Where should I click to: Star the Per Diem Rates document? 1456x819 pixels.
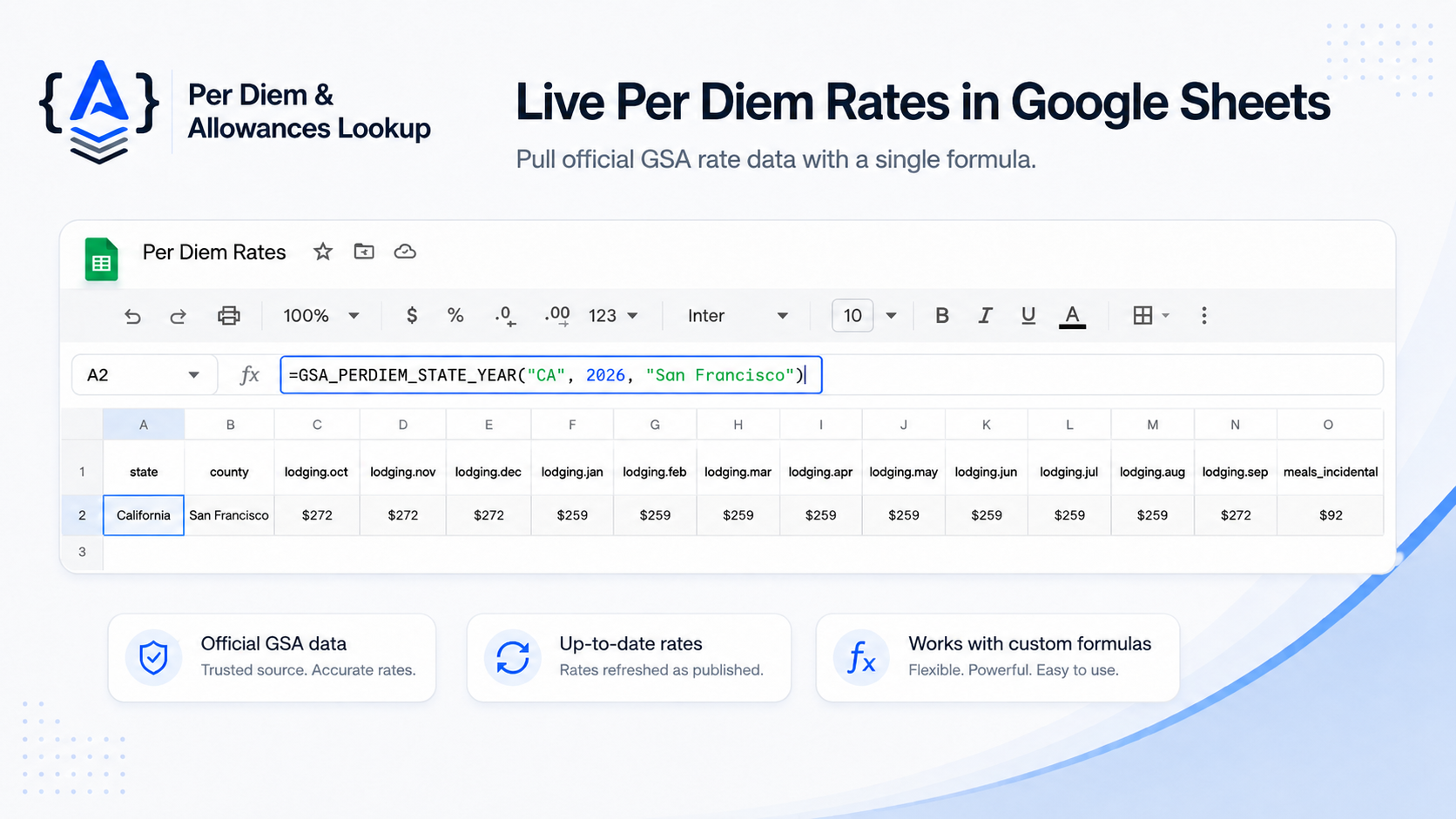click(323, 252)
